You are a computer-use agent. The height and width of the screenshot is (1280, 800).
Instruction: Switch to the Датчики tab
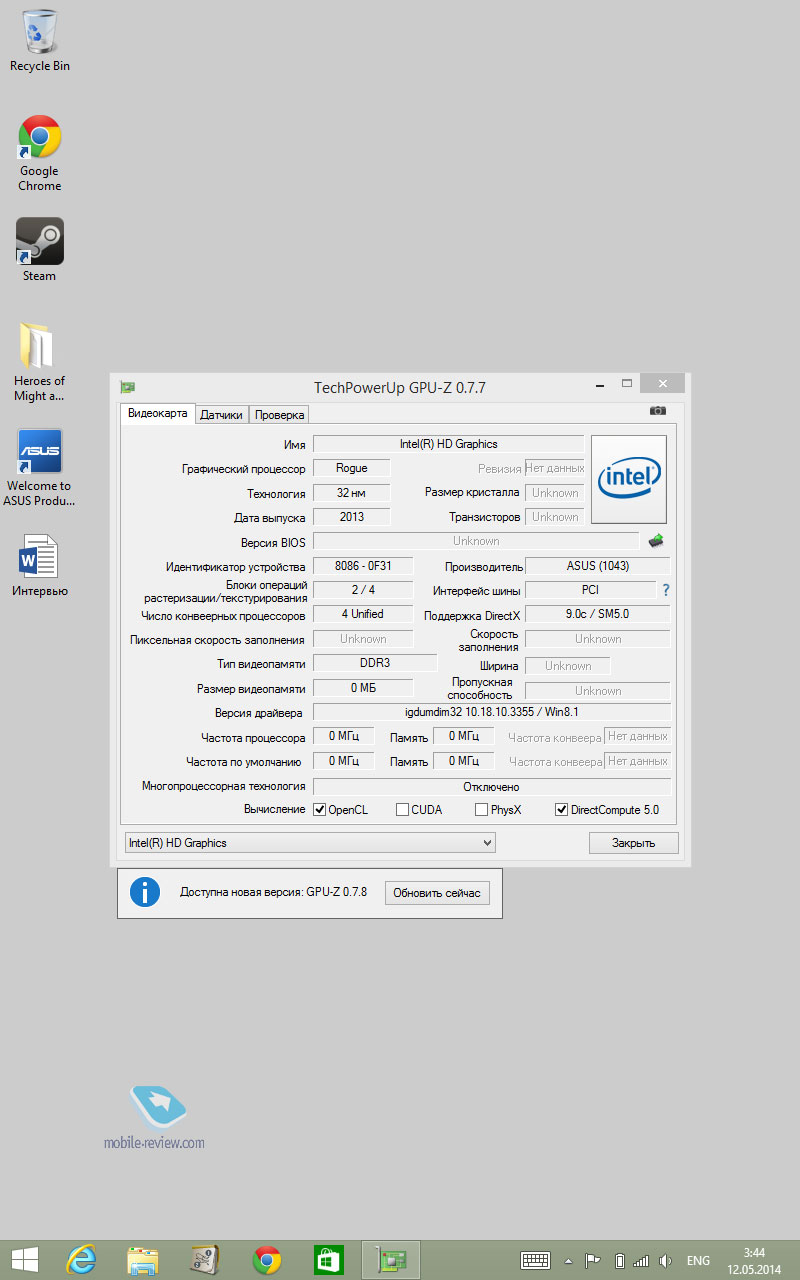point(221,415)
